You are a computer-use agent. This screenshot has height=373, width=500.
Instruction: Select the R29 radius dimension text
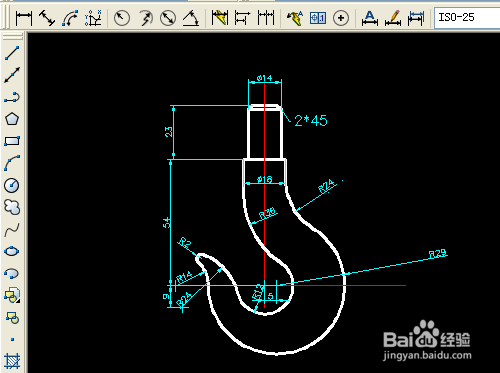pyautogui.click(x=437, y=254)
